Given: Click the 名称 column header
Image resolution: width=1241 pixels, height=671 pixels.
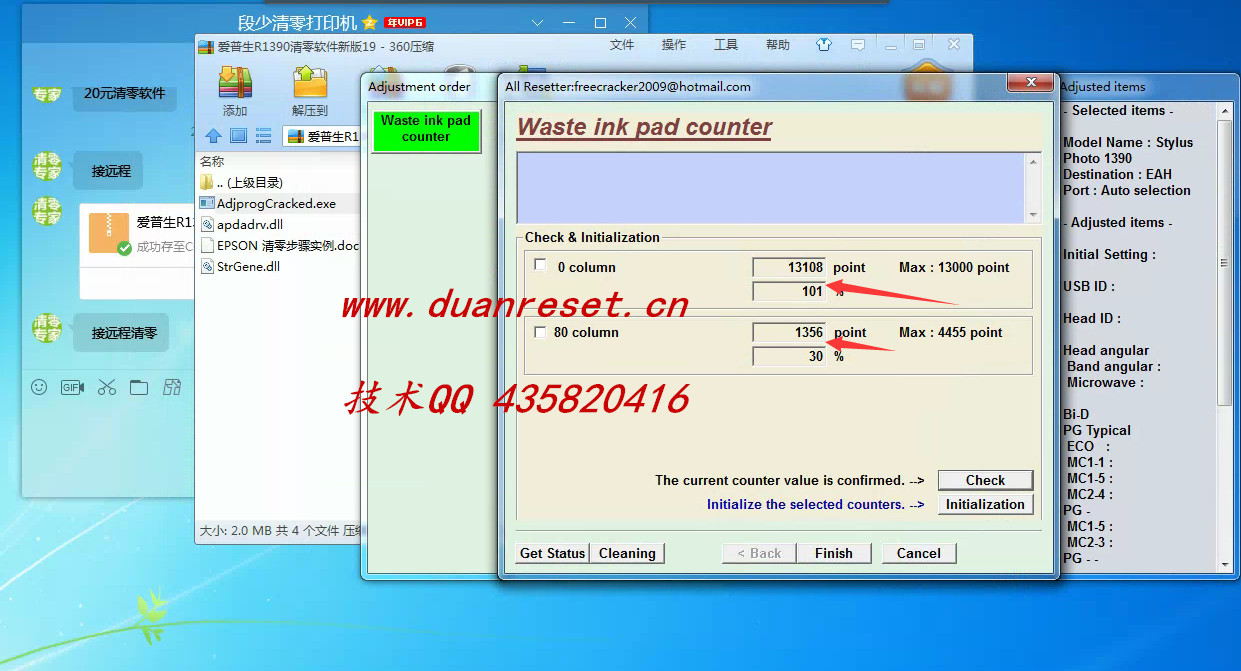Looking at the screenshot, I should pos(212,161).
